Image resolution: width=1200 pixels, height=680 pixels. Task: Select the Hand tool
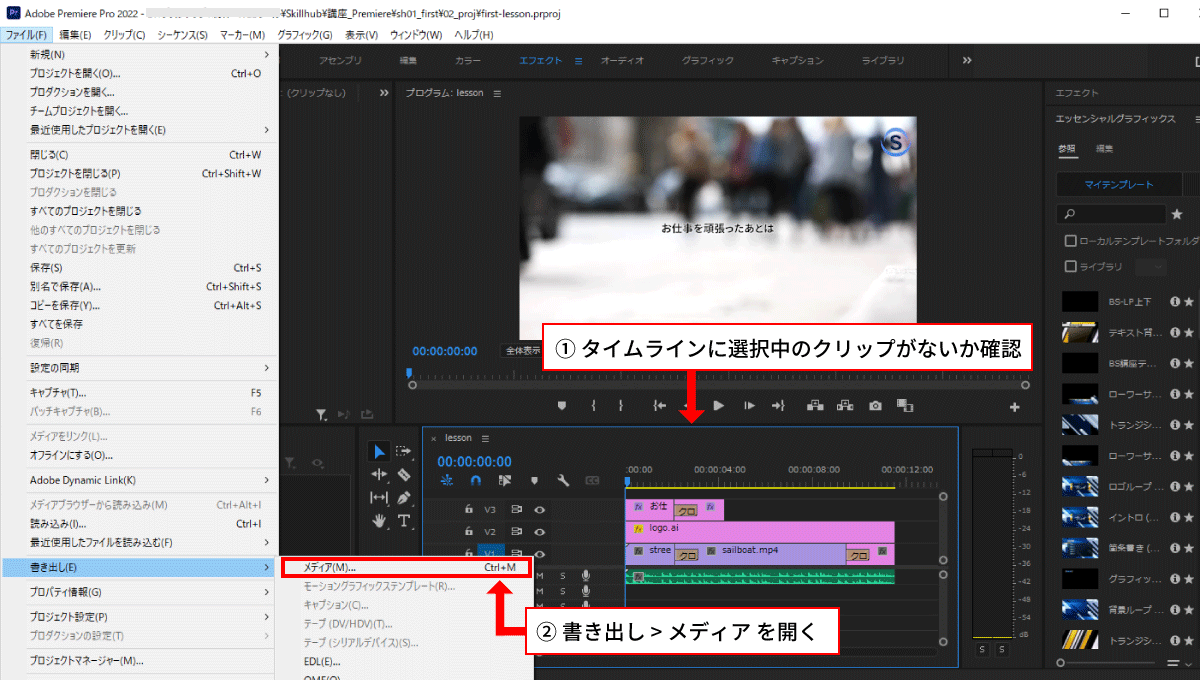(380, 521)
